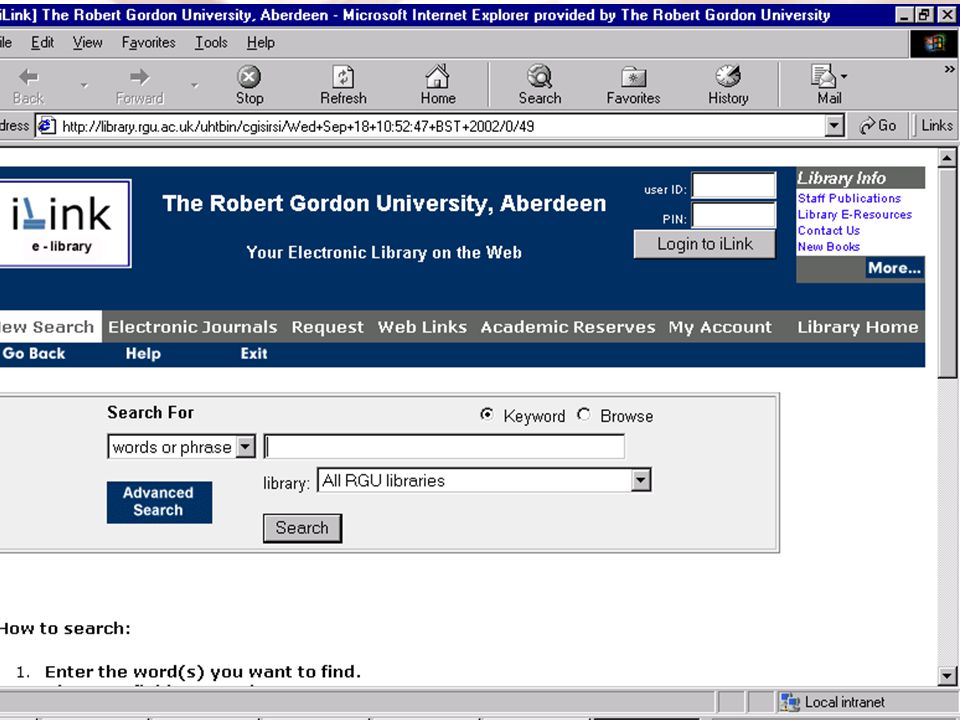Open the words or phrase dropdown
960x720 pixels.
246,447
